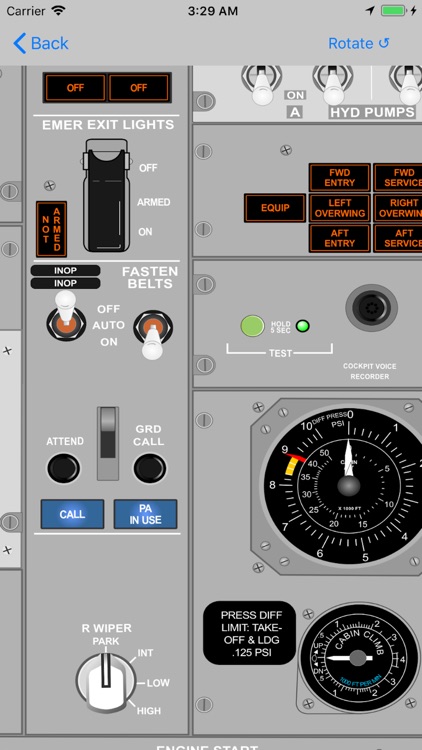The width and height of the screenshot is (422, 750).
Task: Click the PRESS DIFF LIMIT placard
Action: 250,633
